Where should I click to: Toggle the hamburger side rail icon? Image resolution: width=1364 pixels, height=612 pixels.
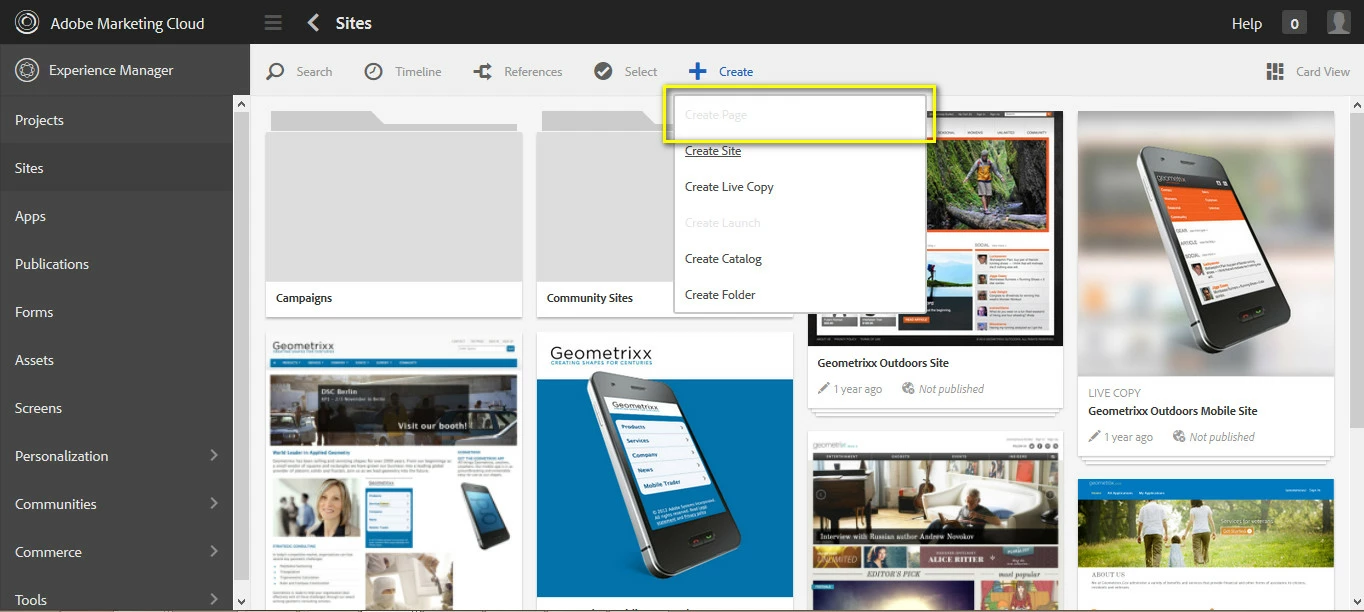point(273,23)
